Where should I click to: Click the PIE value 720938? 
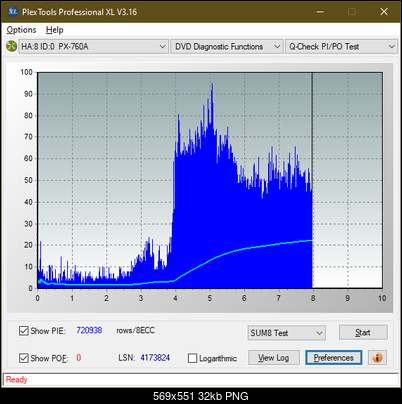click(89, 330)
